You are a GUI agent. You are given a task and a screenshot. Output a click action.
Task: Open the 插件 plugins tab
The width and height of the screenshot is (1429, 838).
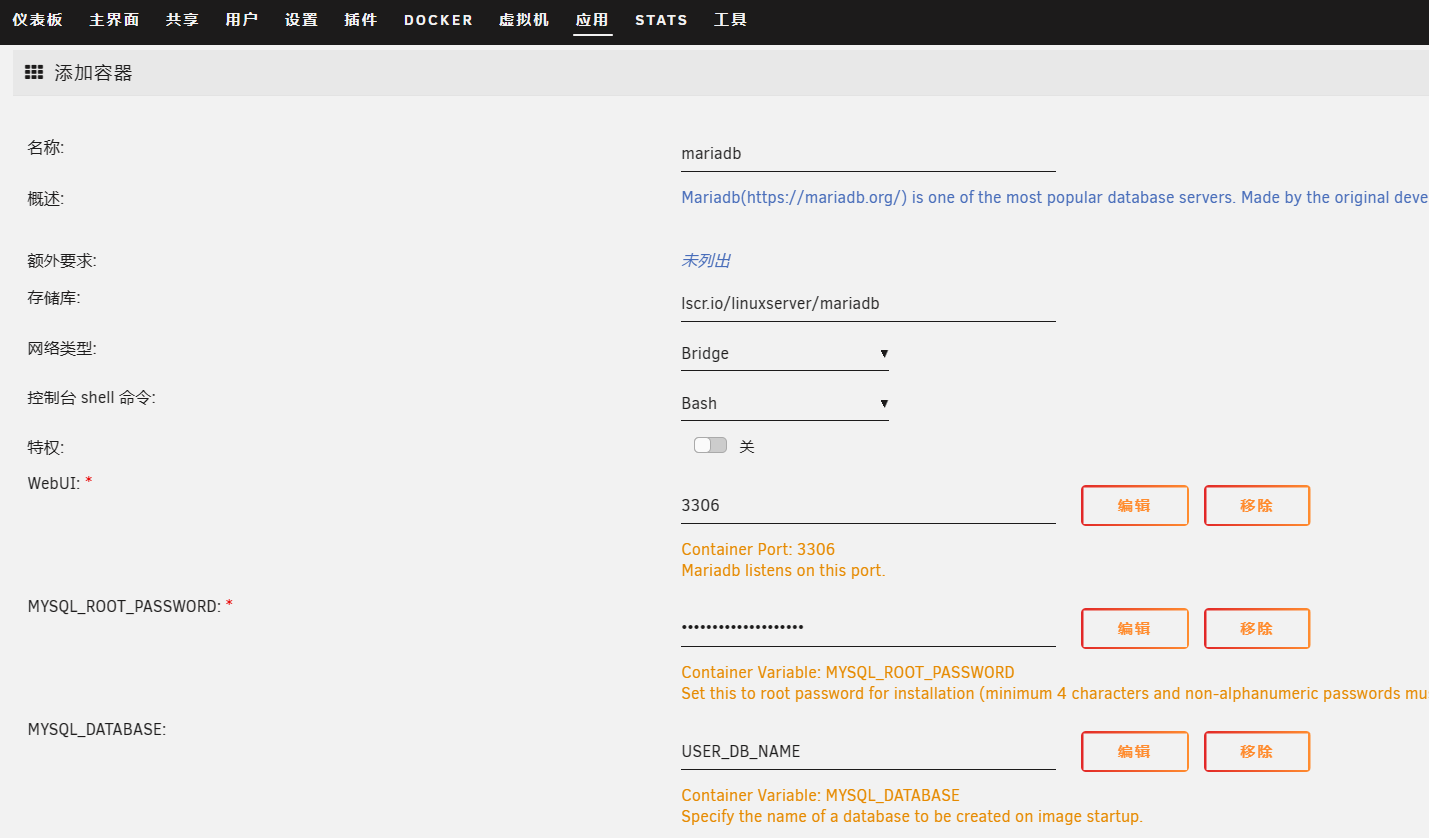click(x=361, y=20)
